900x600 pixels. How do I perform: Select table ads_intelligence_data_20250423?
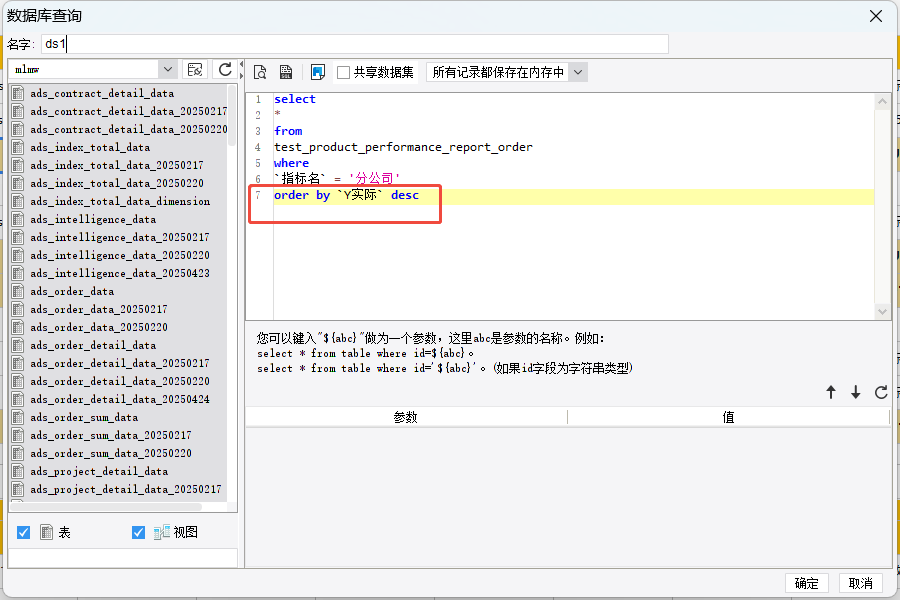coord(119,273)
